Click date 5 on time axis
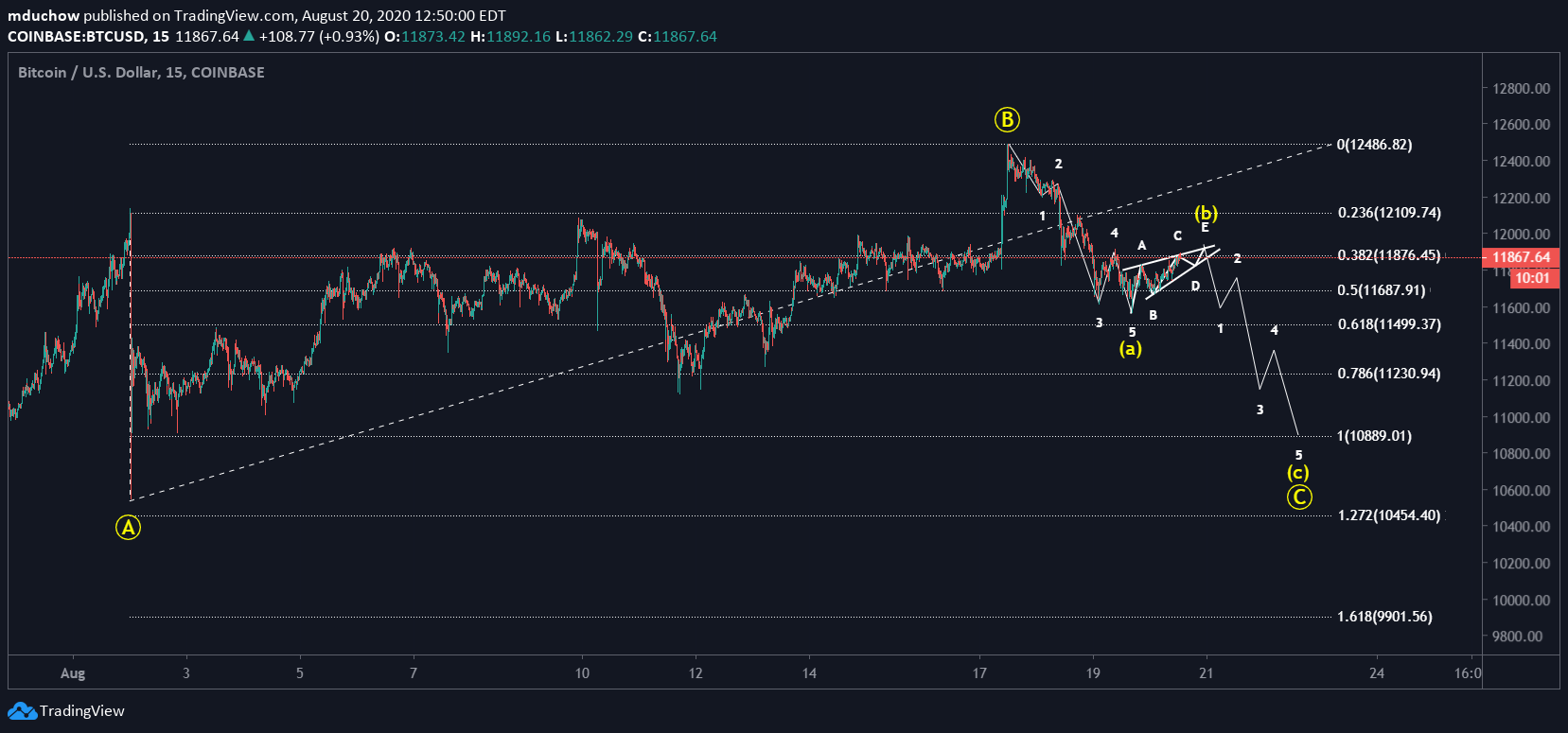 point(300,673)
